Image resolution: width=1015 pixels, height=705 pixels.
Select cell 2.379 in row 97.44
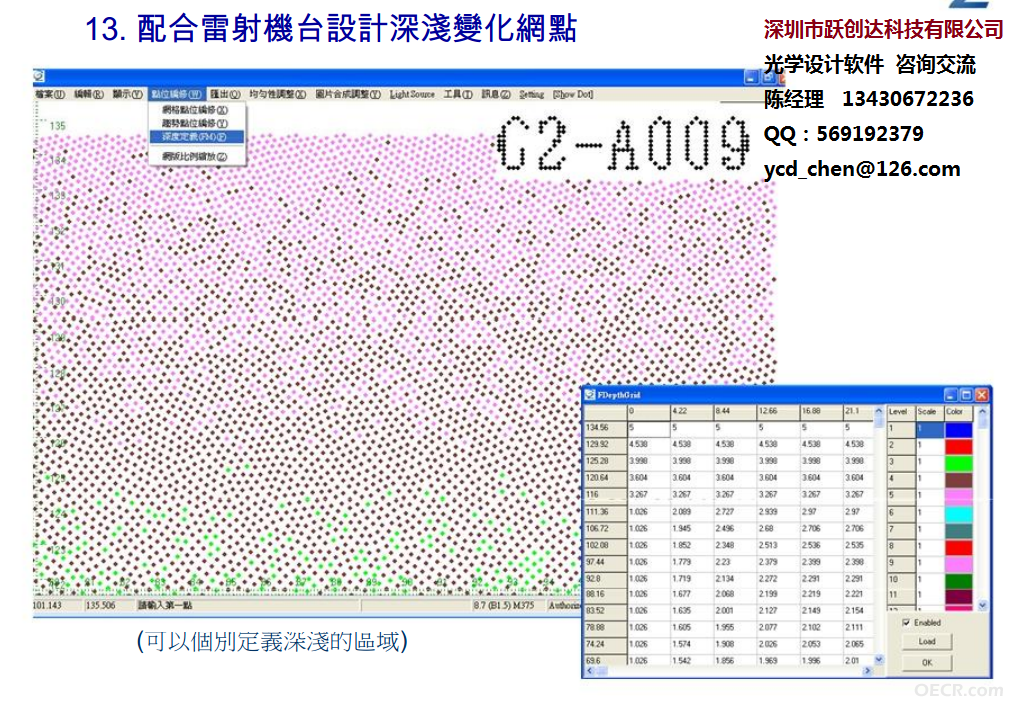[778, 563]
